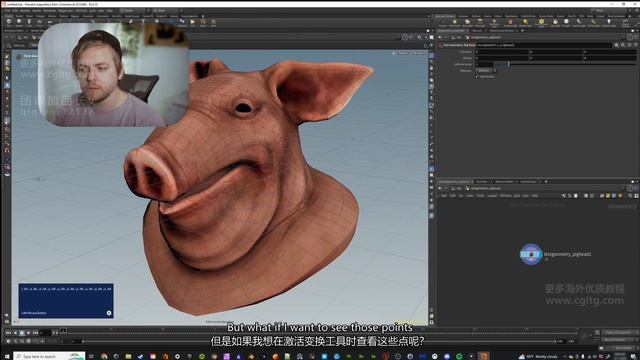
Task: Open the Tree View tab
Action: [x=482, y=182]
